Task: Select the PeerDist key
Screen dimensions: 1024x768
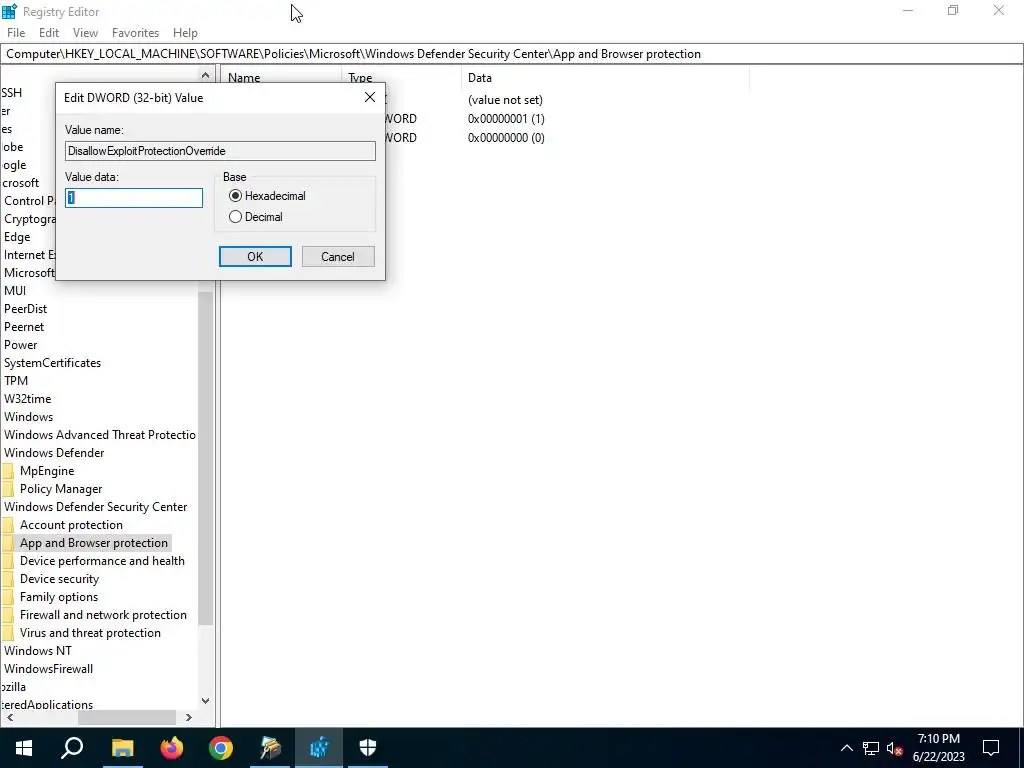Action: click(25, 308)
